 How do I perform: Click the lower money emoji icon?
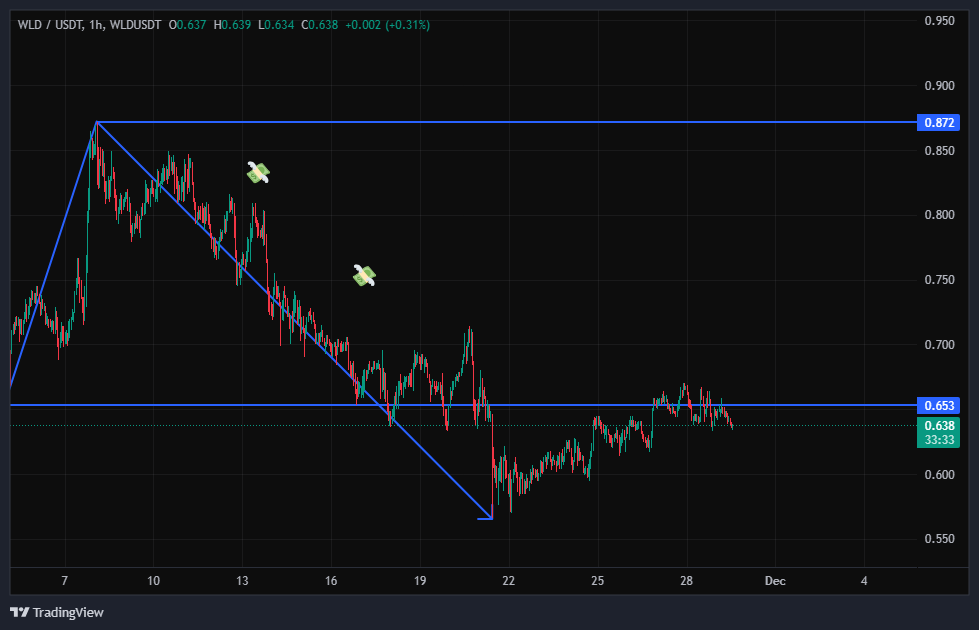364,275
